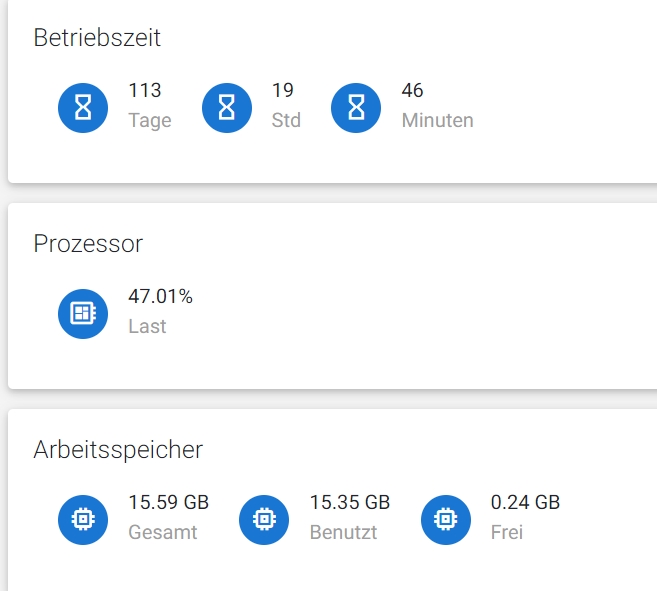Click the Benutzt label under memory
This screenshot has height=591, width=657.
343,533
